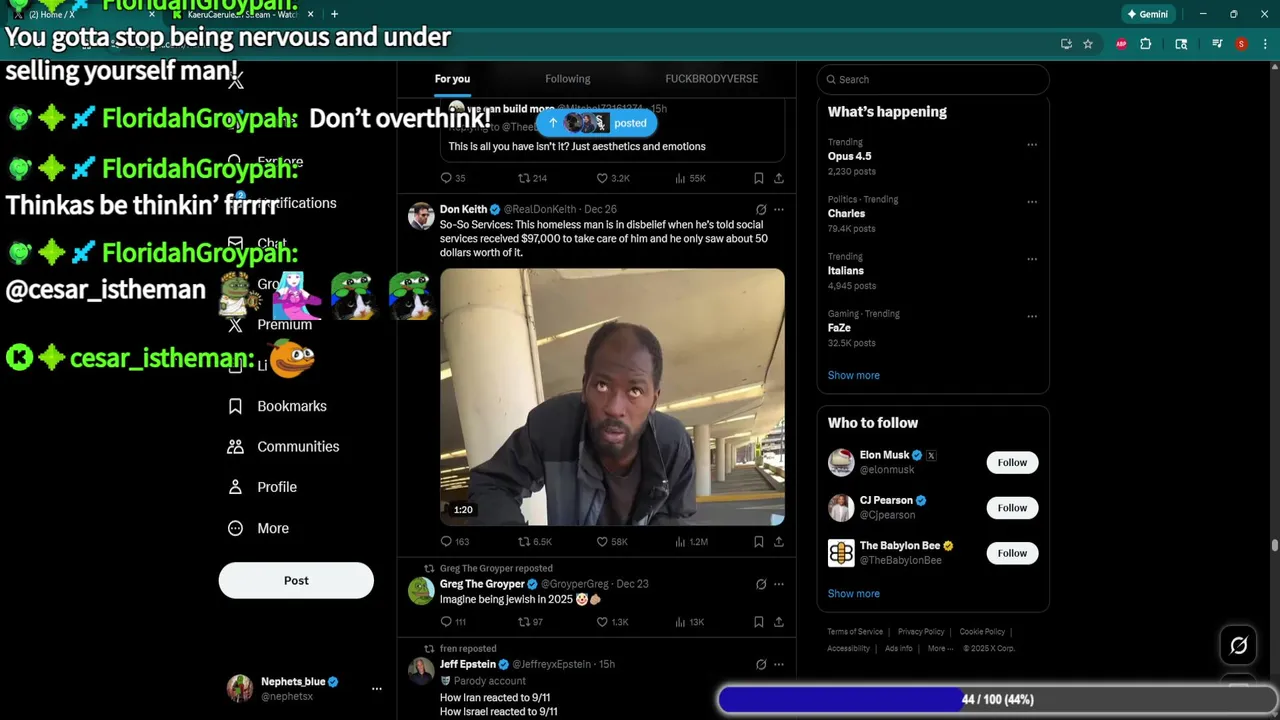
Task: Click the 44/100 progress bar overlay
Action: pos(997,699)
